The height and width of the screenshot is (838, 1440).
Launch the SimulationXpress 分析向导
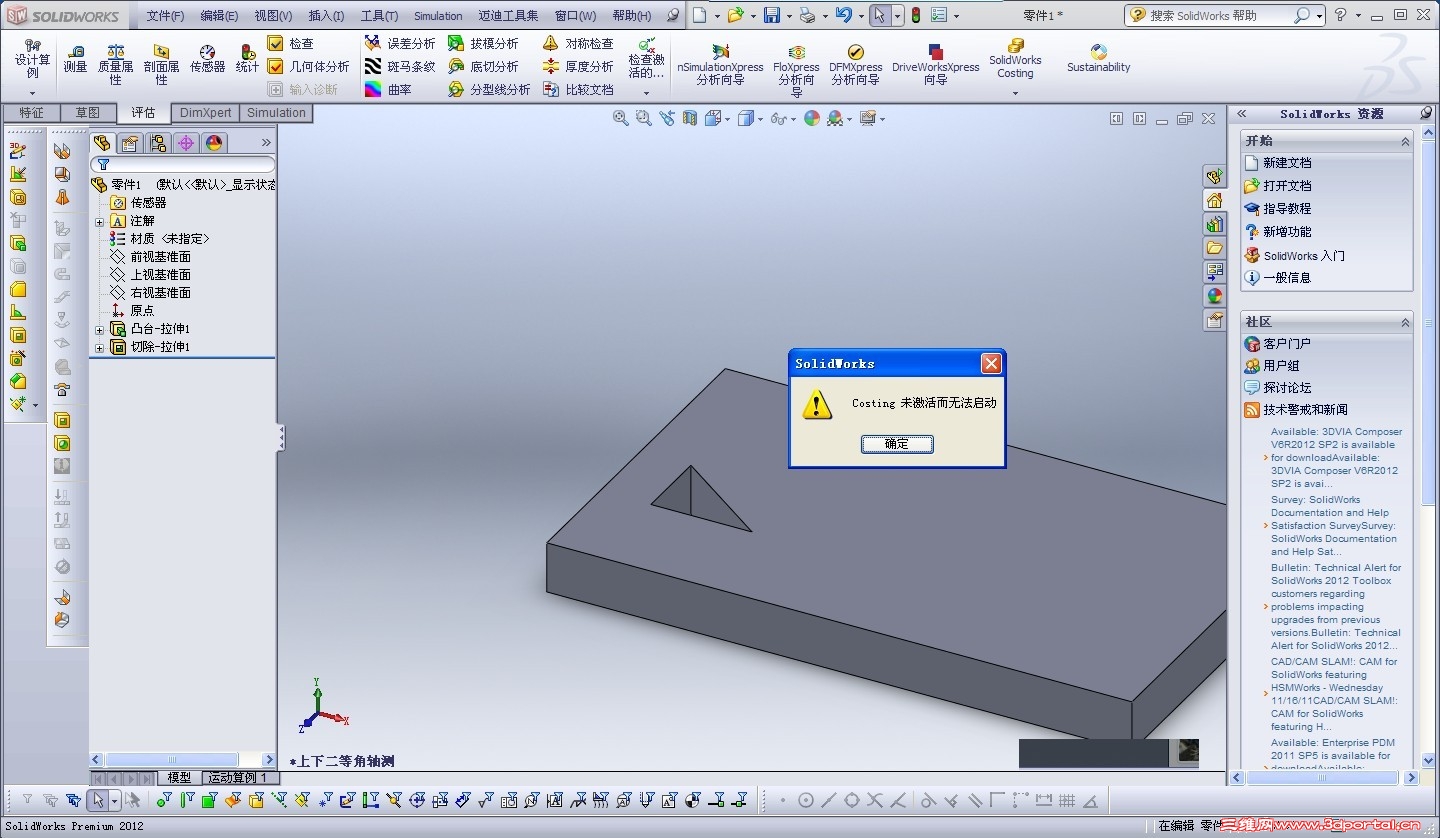pyautogui.click(x=720, y=65)
